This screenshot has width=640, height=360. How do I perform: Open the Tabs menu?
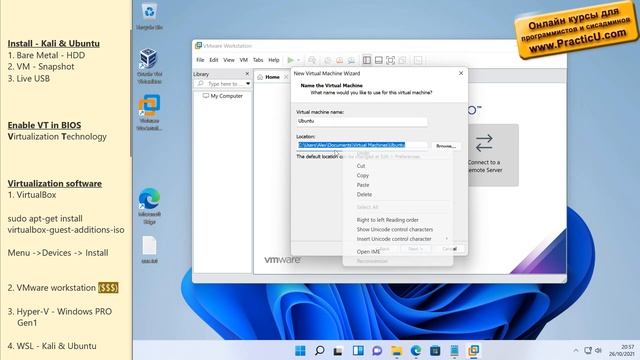258,60
